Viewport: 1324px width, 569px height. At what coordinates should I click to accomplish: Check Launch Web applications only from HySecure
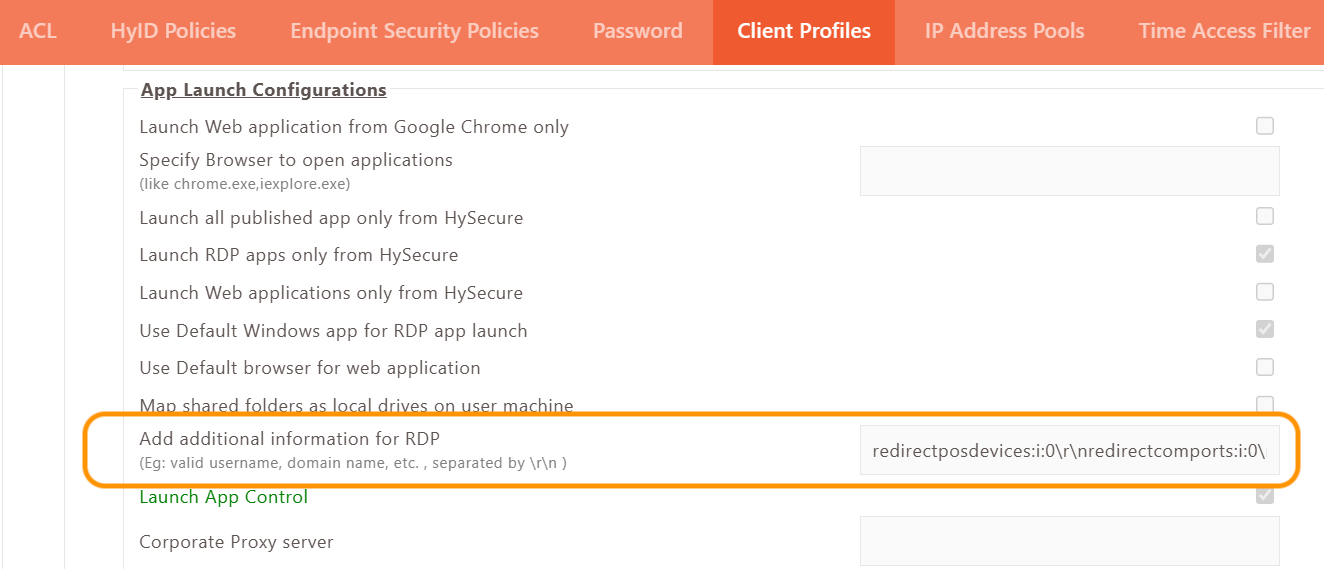coord(1265,292)
